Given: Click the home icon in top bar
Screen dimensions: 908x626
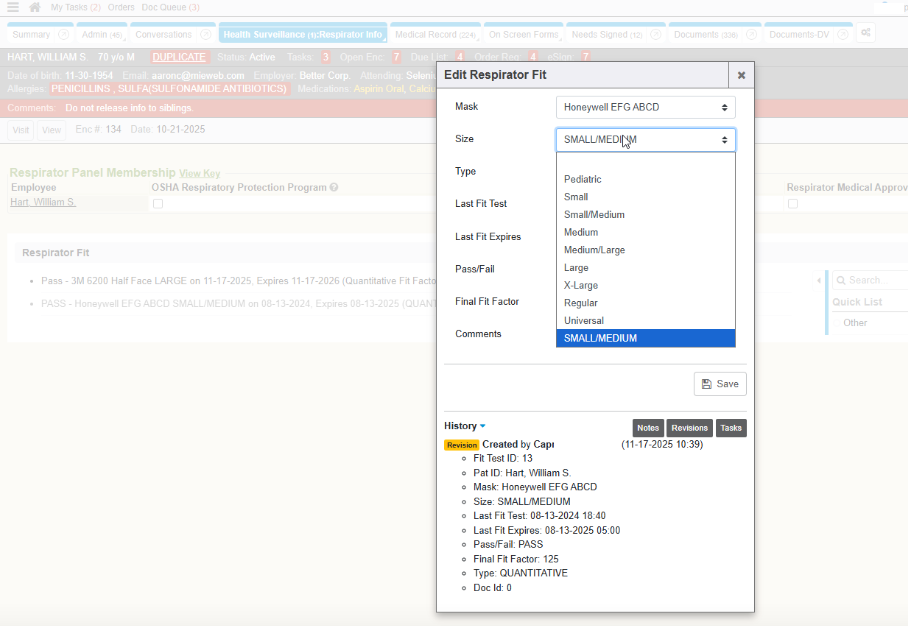Looking at the screenshot, I should tap(35, 7).
